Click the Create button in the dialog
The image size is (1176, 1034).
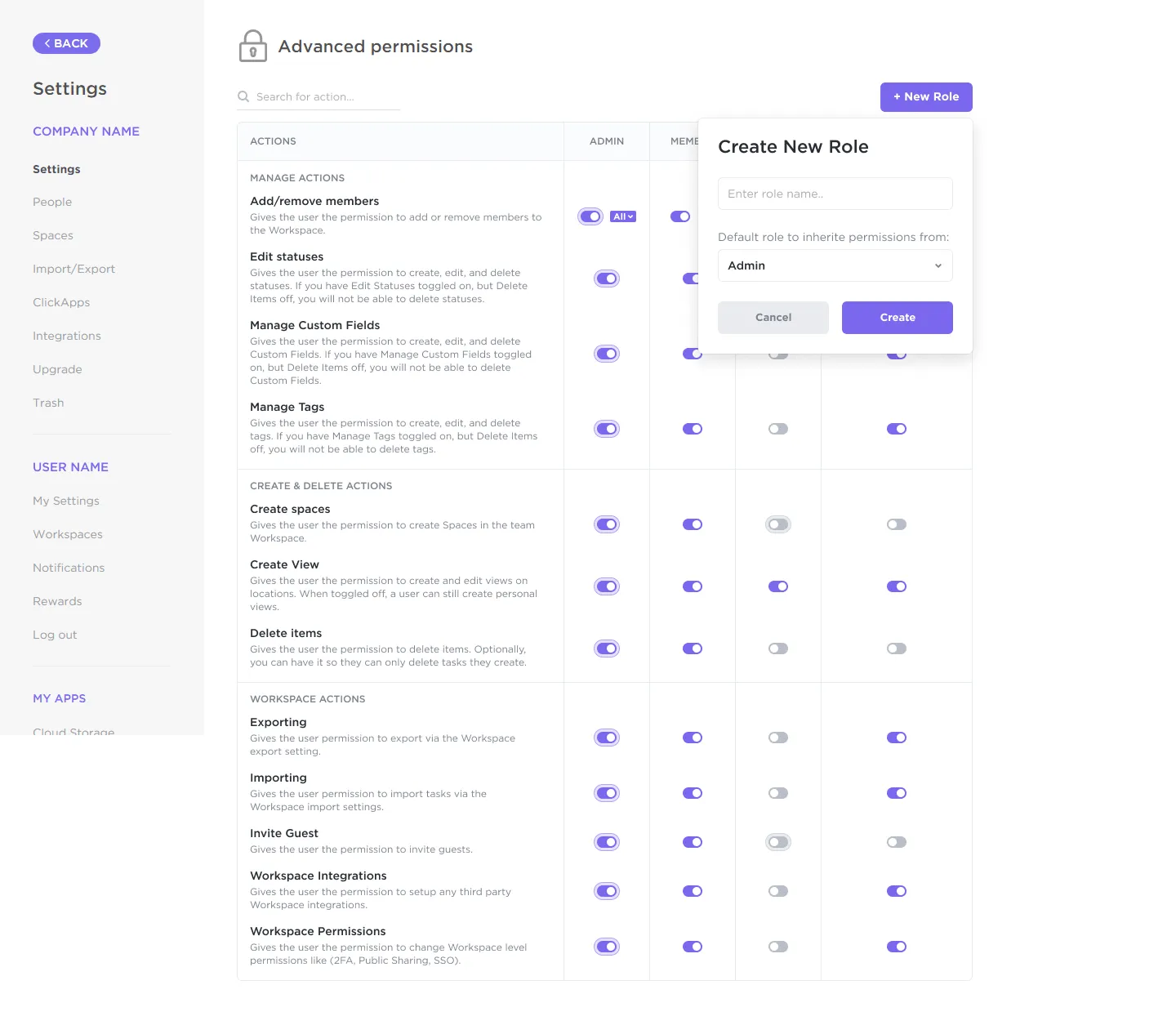click(898, 318)
